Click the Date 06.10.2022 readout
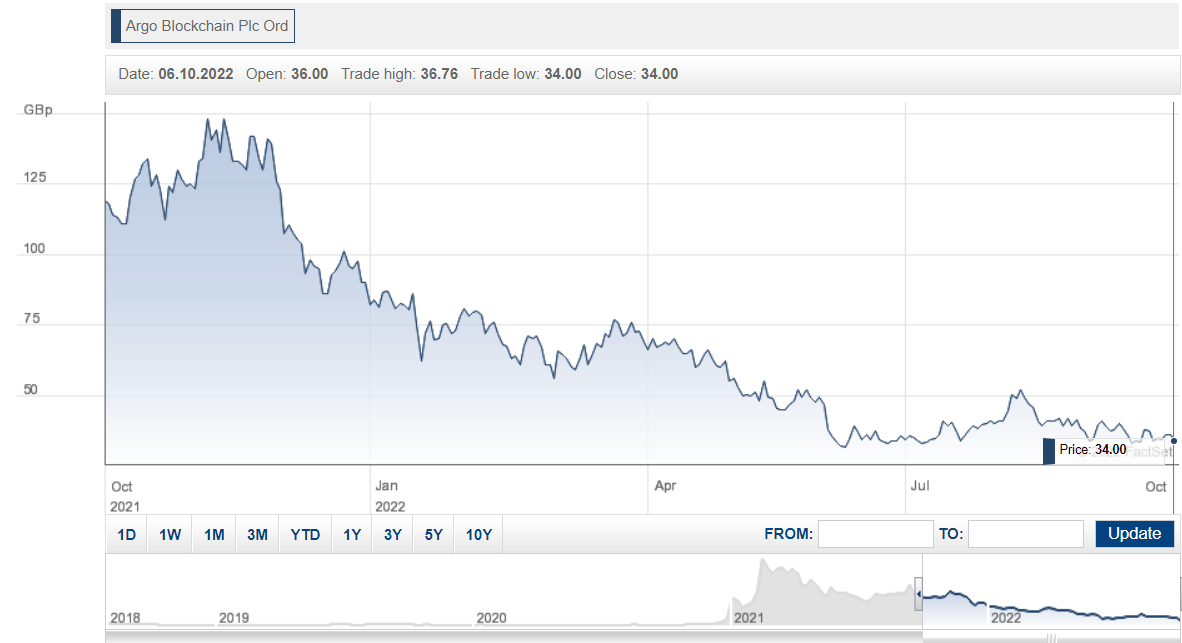 (176, 74)
